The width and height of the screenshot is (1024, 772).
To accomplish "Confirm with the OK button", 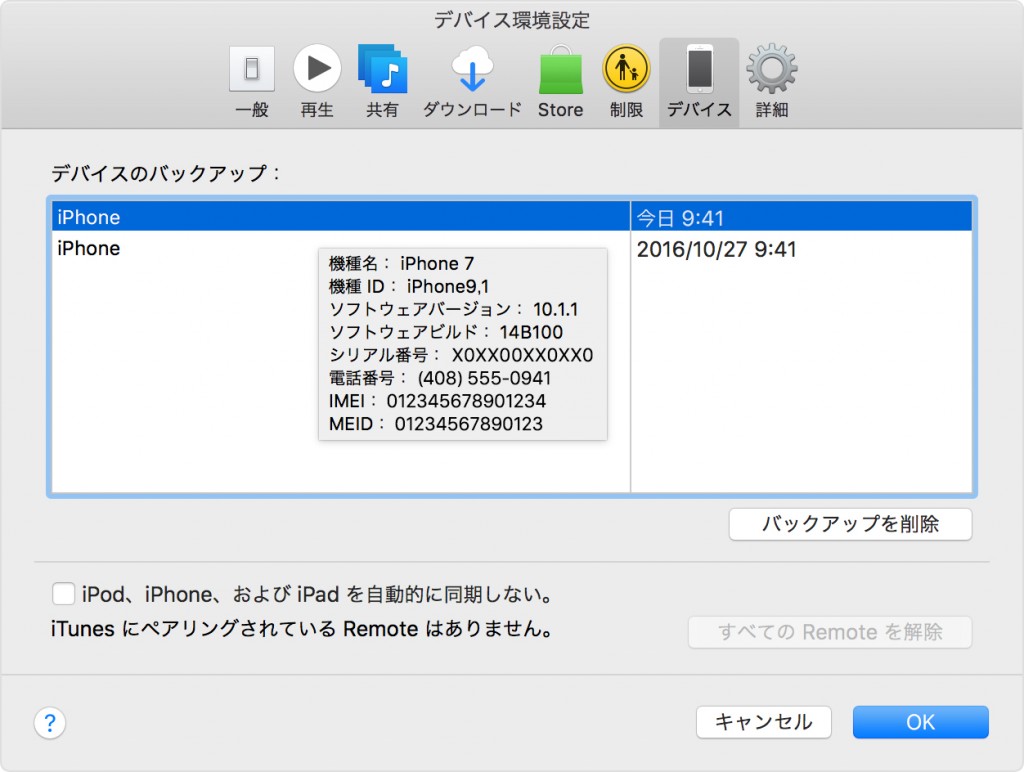I will [x=920, y=722].
